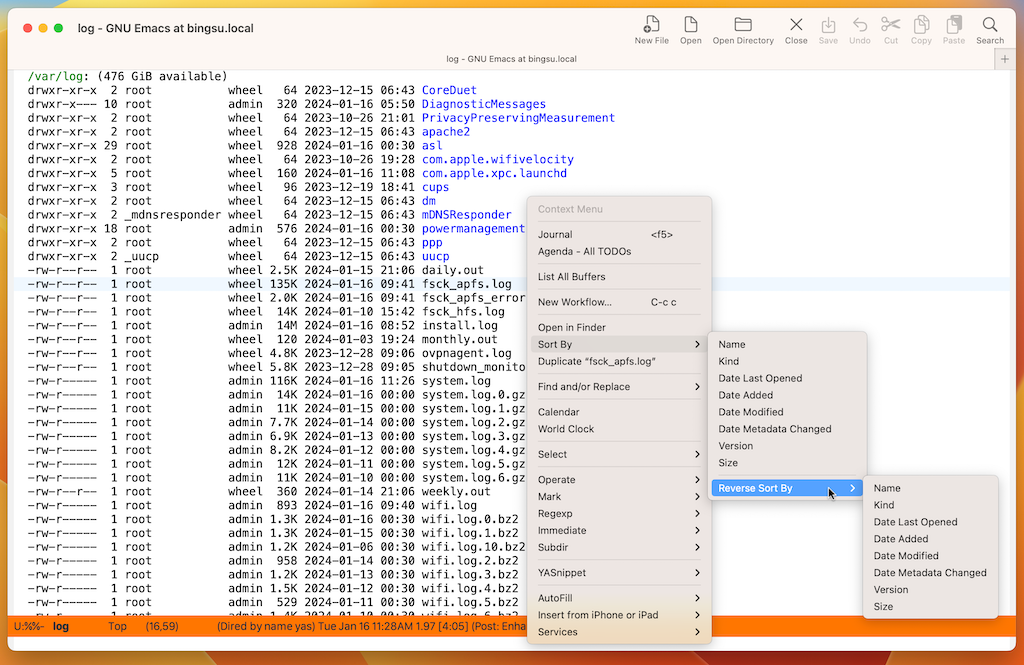Expand the Sort By submenu
The width and height of the screenshot is (1024, 665).
tap(618, 344)
